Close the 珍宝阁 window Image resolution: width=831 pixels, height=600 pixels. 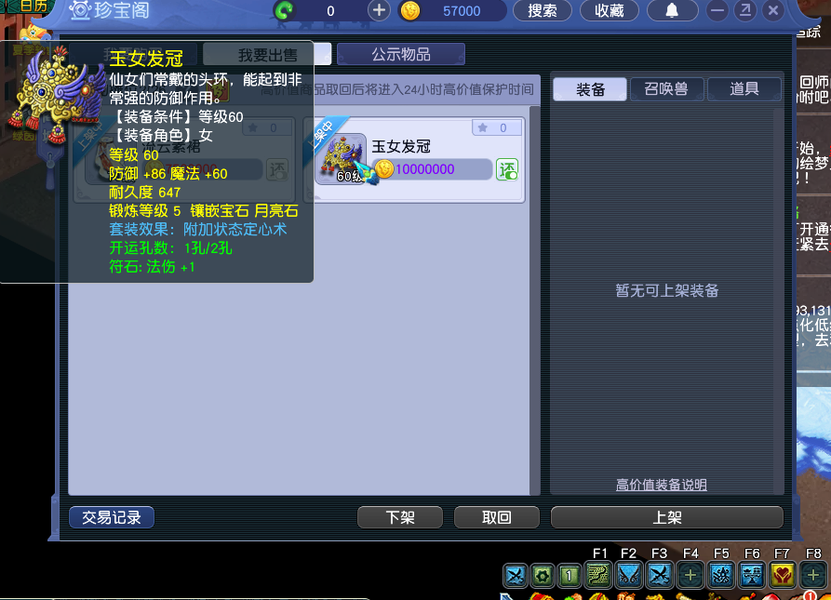tap(773, 11)
